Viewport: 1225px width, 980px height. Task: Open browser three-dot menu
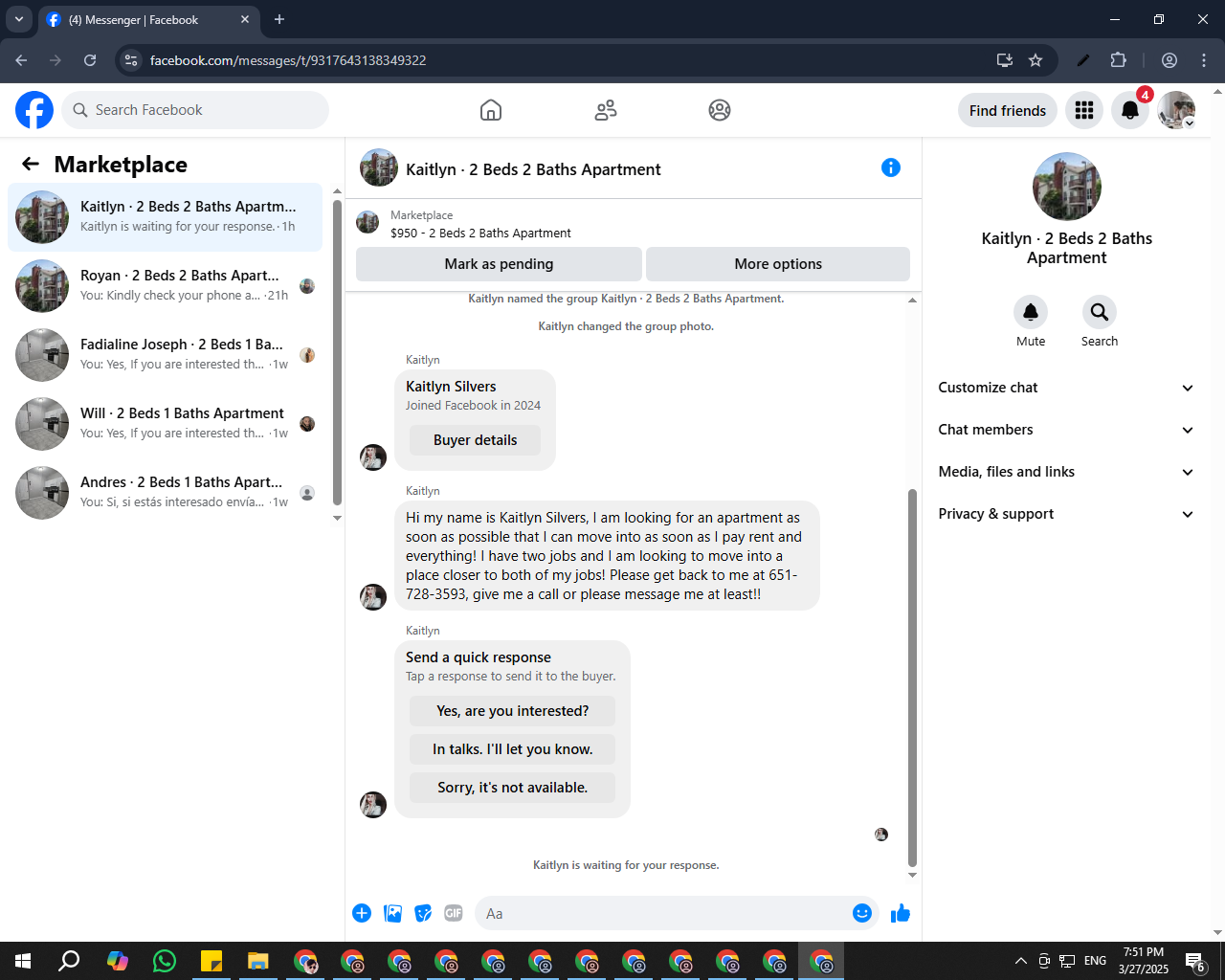click(1204, 60)
